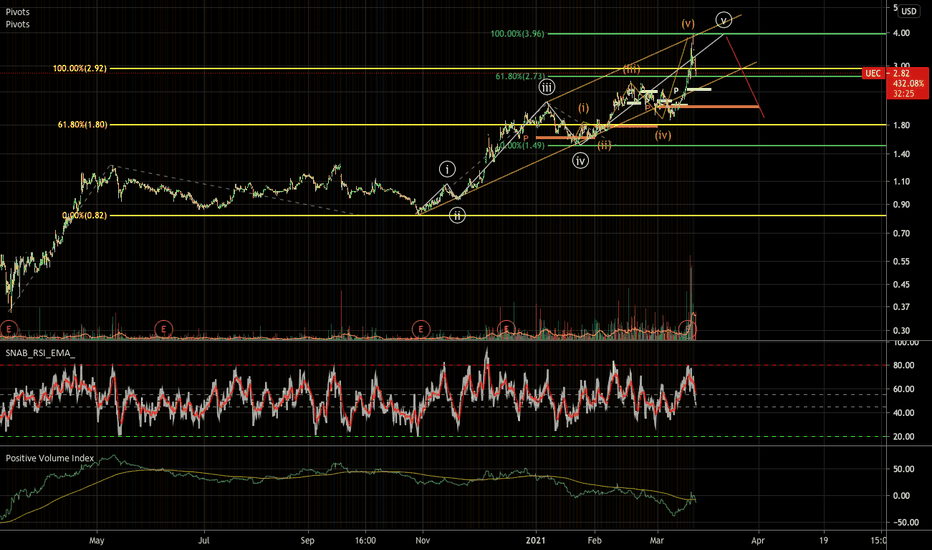
Task: Click green Fib label 100.00%(3.96)
Action: (x=517, y=34)
